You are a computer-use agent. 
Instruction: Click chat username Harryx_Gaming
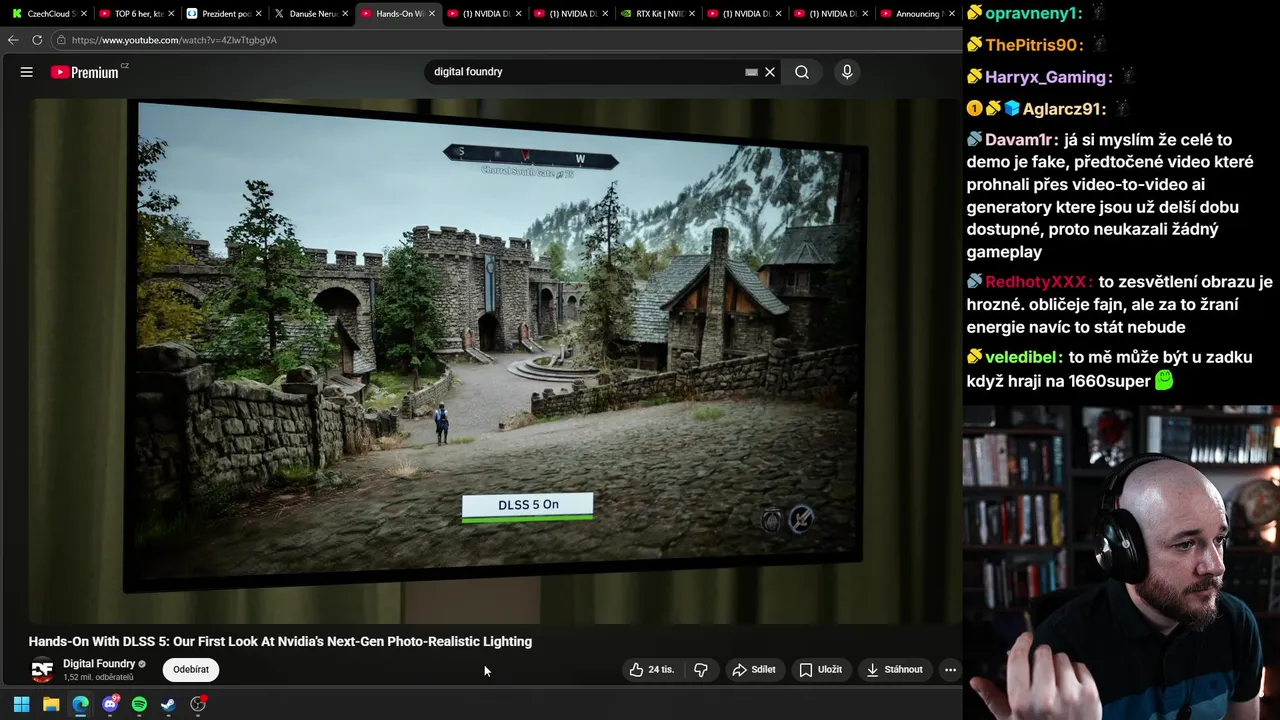click(x=1045, y=77)
